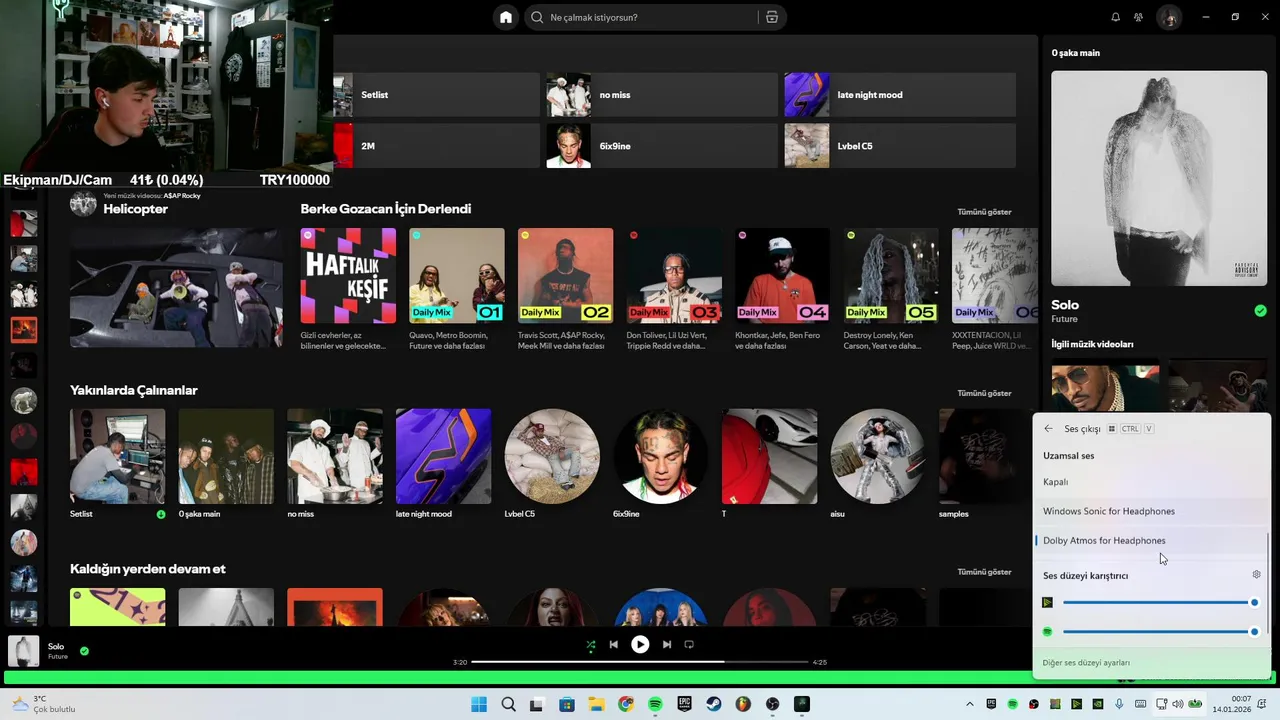Toggle saved checkmark in right Solo panel
This screenshot has height=720, width=1280.
tap(1260, 311)
